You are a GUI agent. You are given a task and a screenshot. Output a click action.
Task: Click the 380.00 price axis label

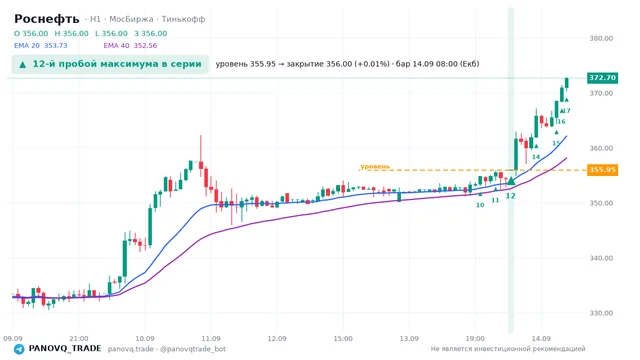[x=601, y=38]
